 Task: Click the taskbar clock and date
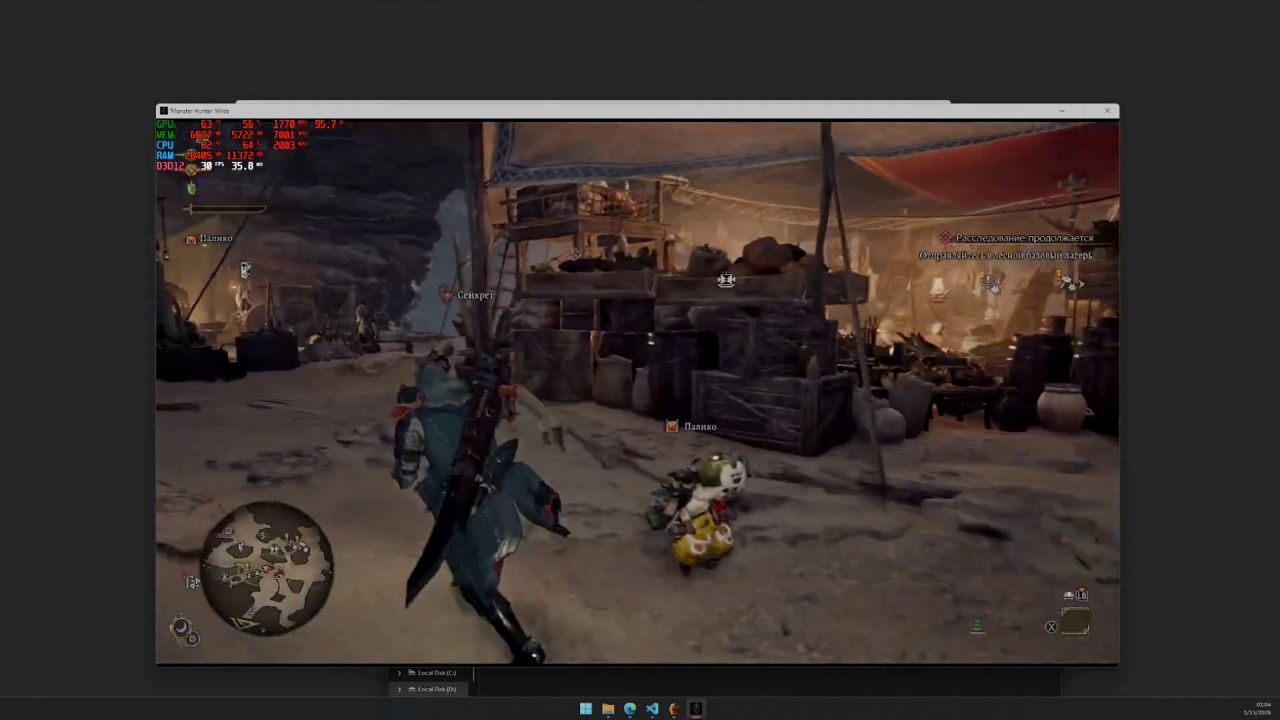pos(1257,709)
